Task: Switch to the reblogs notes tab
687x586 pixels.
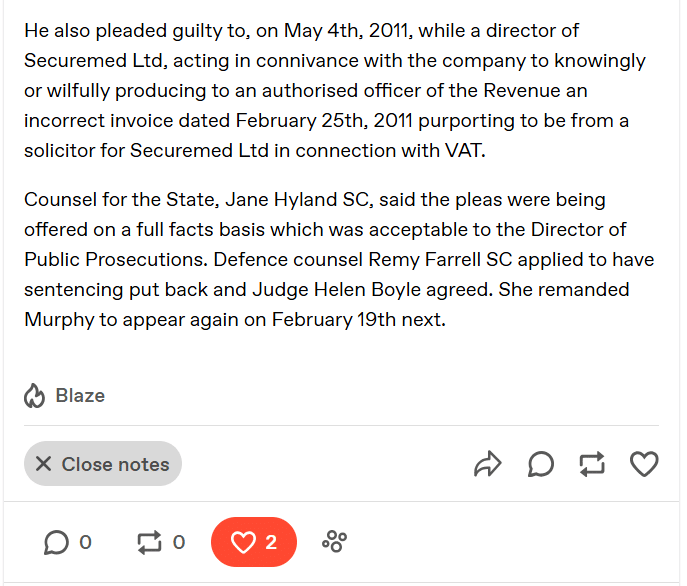Action: pyautogui.click(x=161, y=542)
